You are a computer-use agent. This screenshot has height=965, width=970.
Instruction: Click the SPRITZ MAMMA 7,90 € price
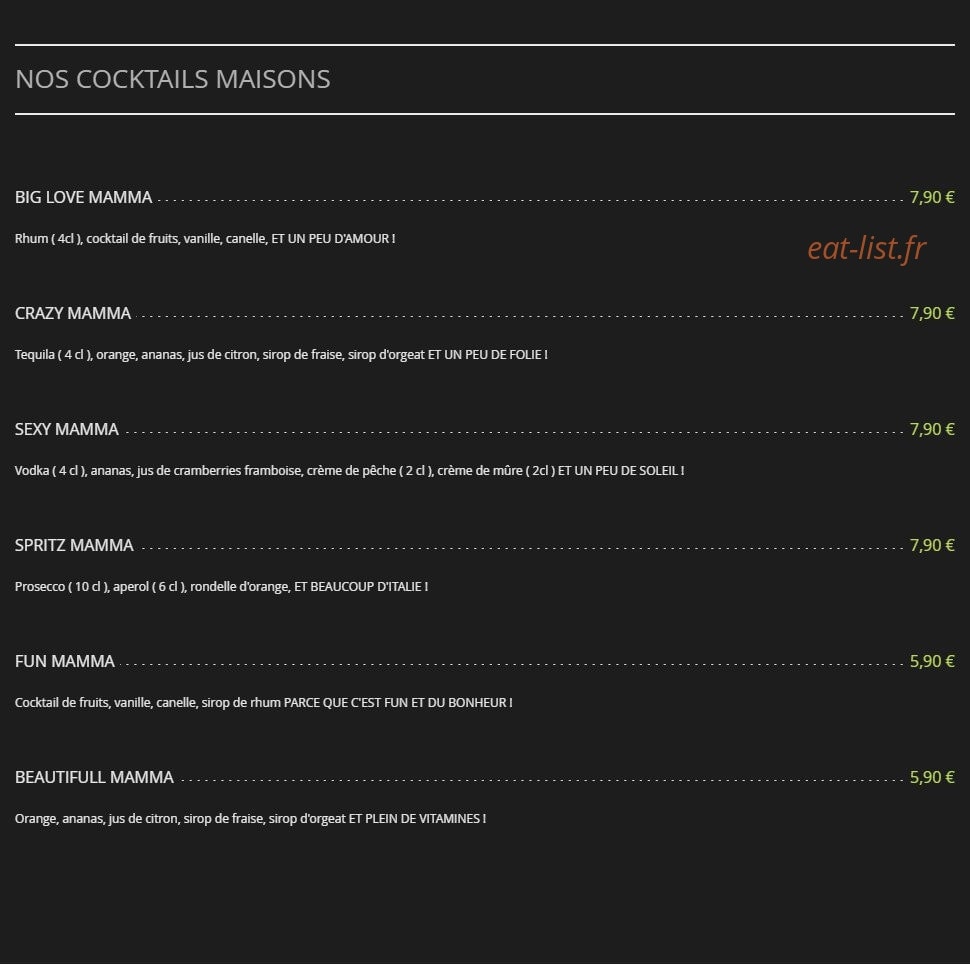pos(932,546)
